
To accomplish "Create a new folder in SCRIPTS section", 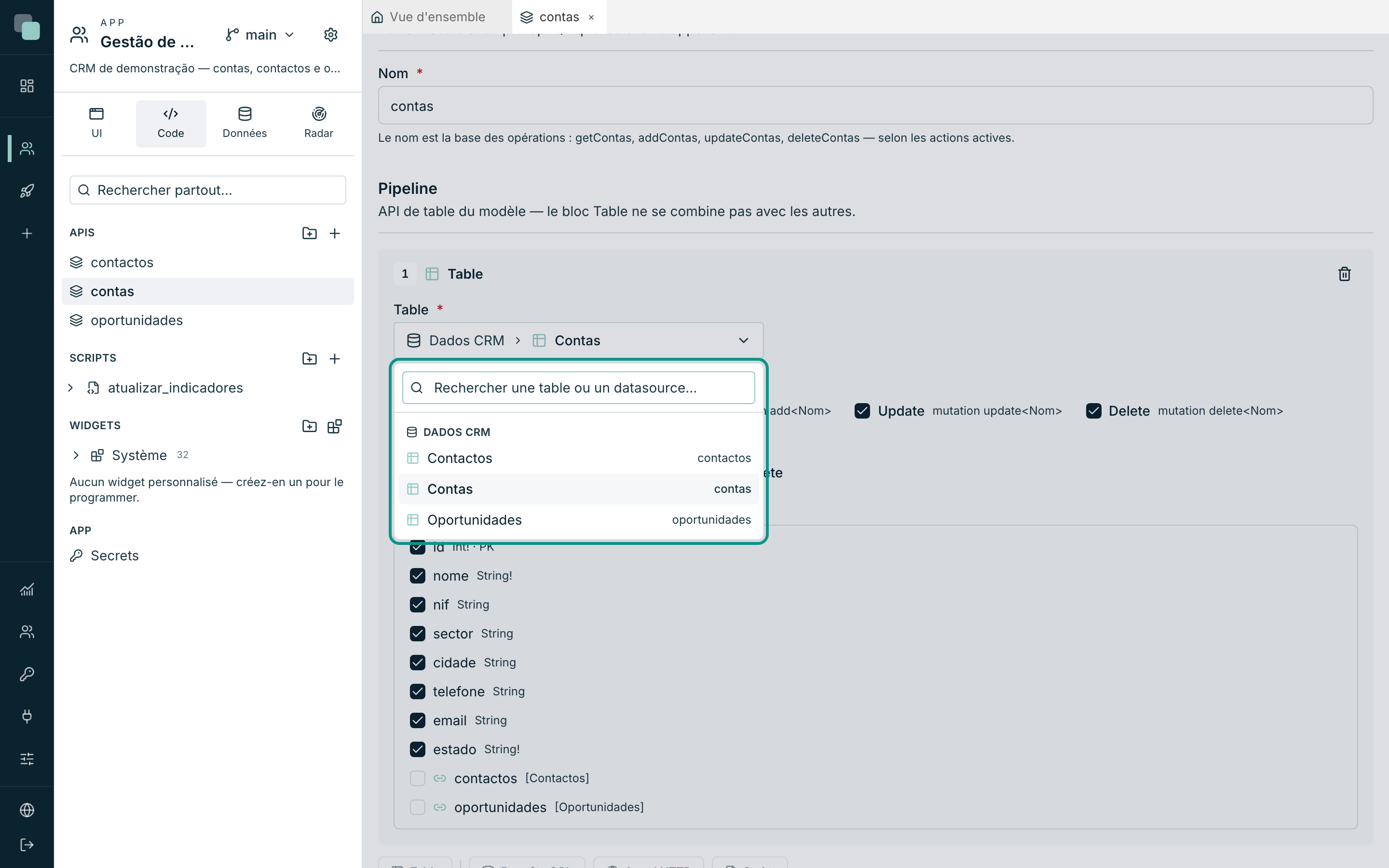I will [309, 358].
